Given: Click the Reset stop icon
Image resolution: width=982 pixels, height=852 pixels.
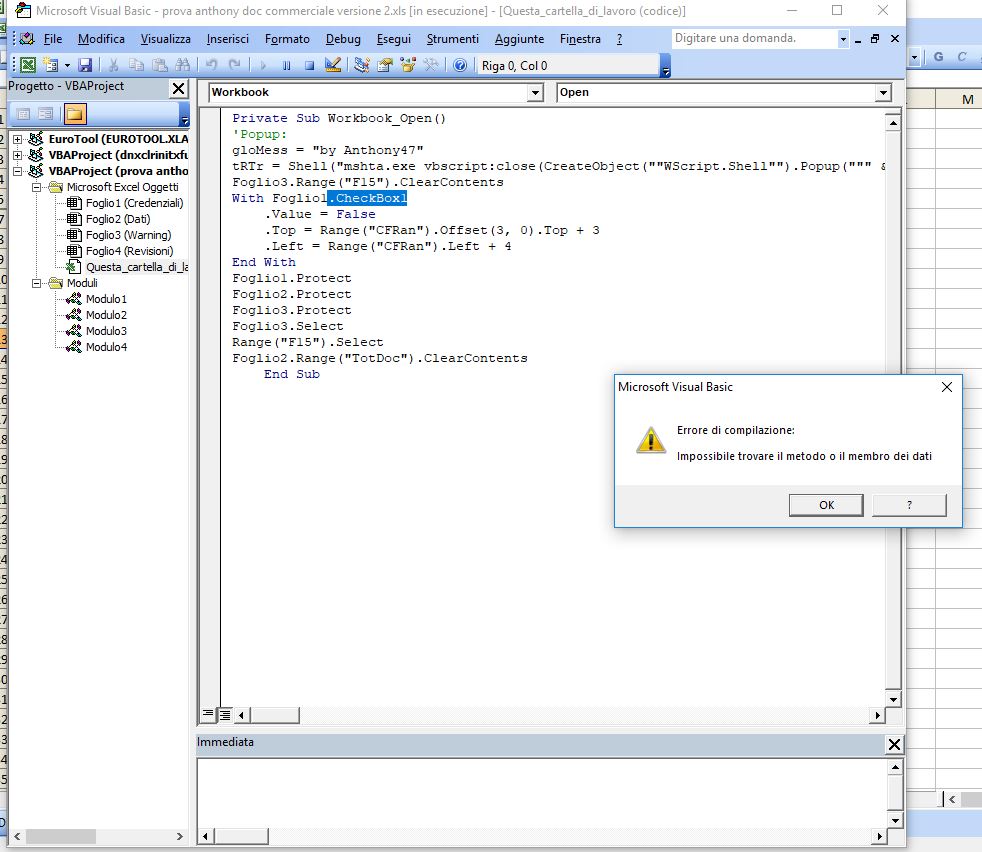Looking at the screenshot, I should 309,65.
